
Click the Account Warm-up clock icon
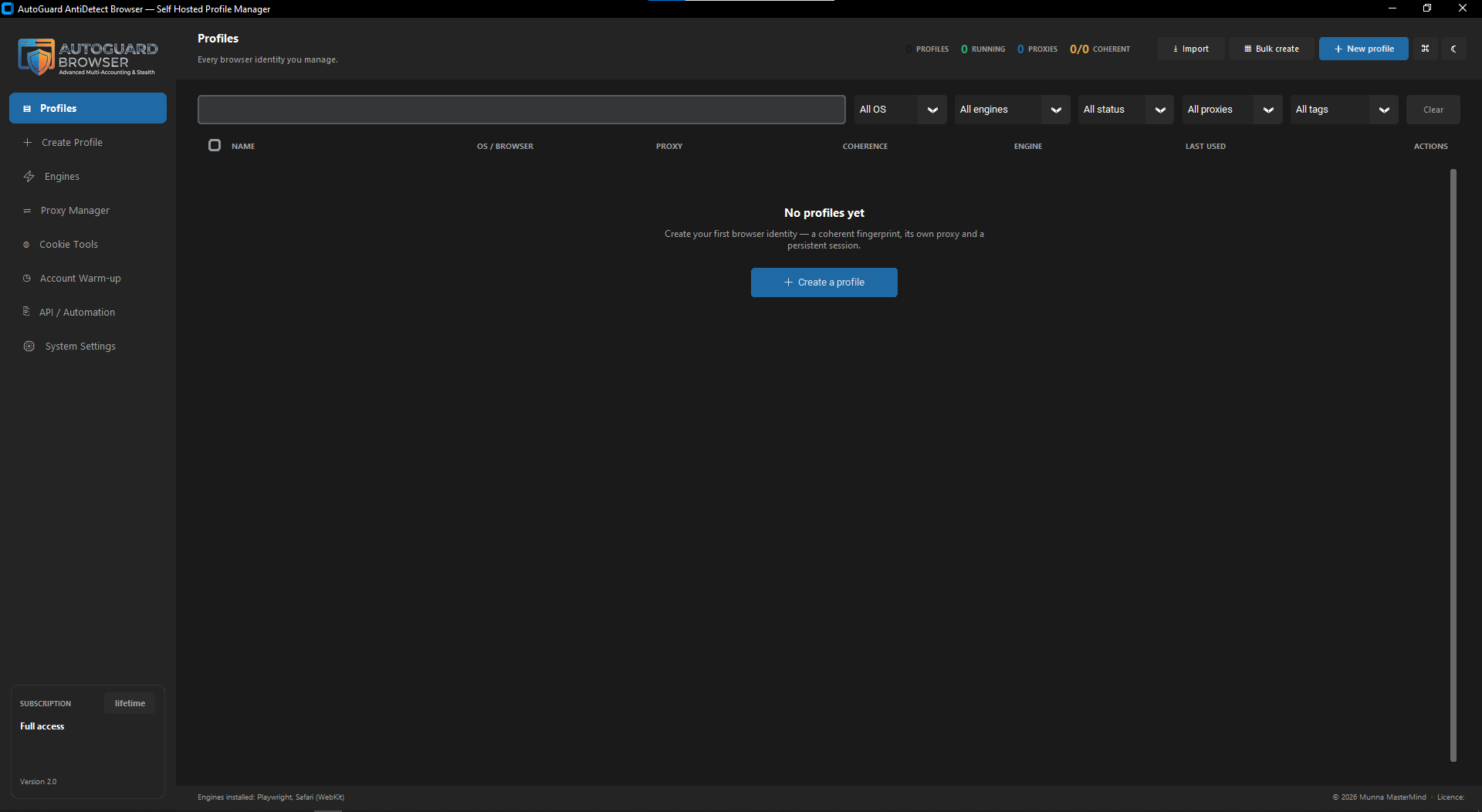pyautogui.click(x=27, y=279)
